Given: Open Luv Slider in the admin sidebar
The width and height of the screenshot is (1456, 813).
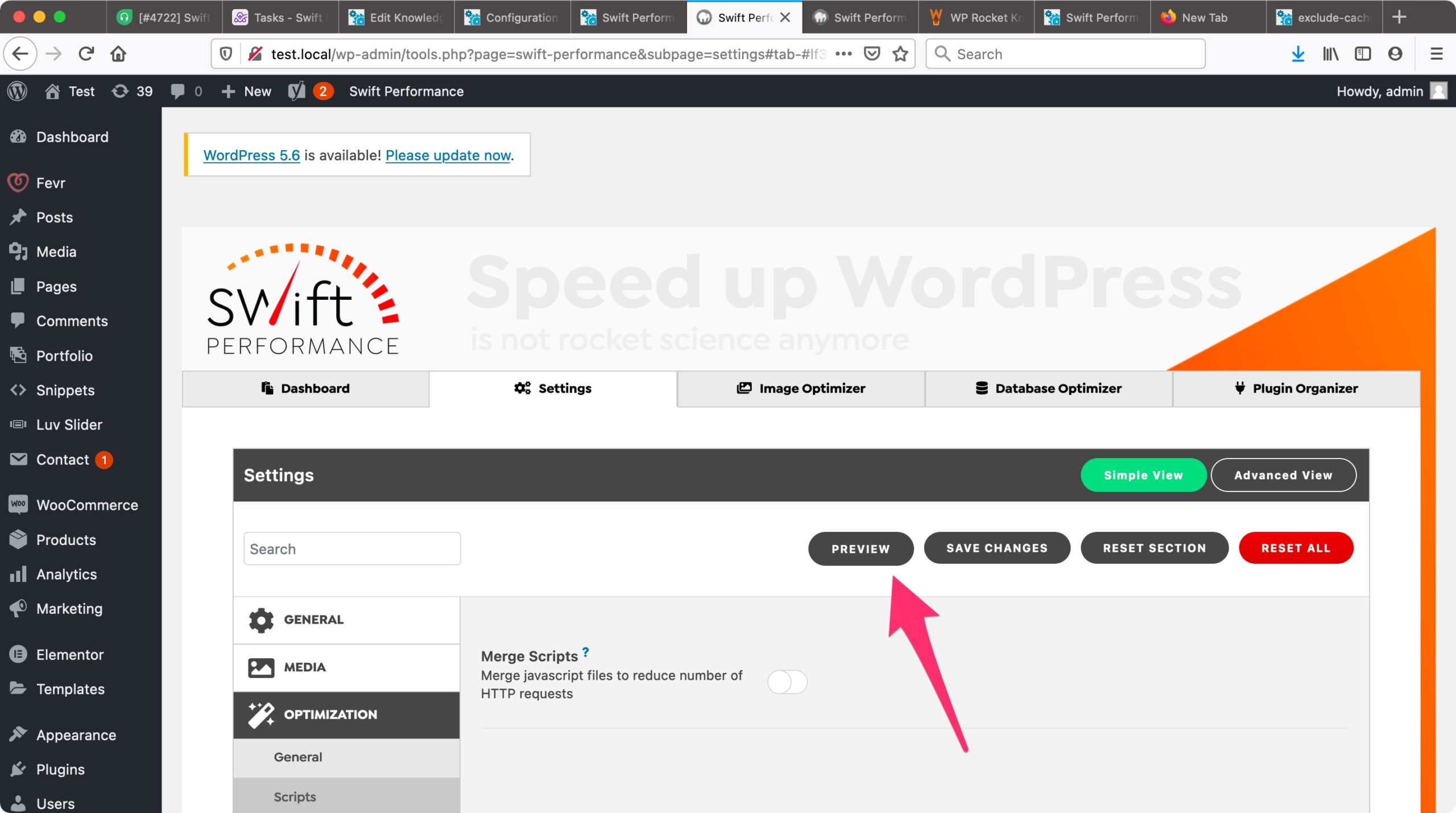Looking at the screenshot, I should point(81,425).
